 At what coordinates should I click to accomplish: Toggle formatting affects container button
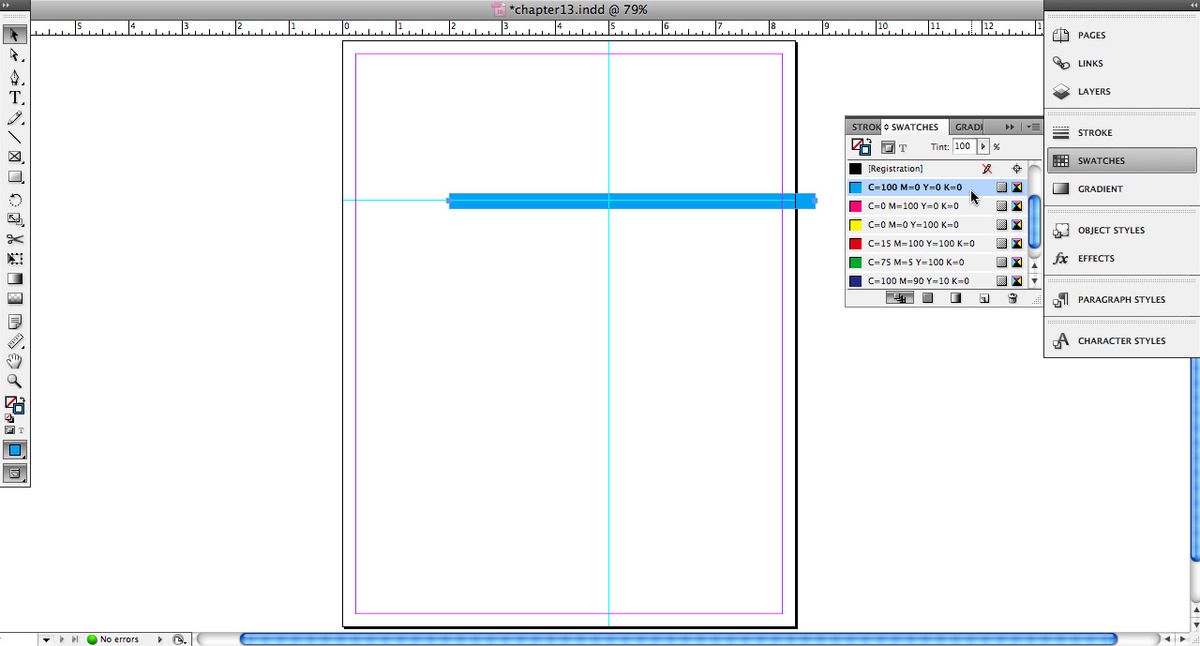click(887, 147)
